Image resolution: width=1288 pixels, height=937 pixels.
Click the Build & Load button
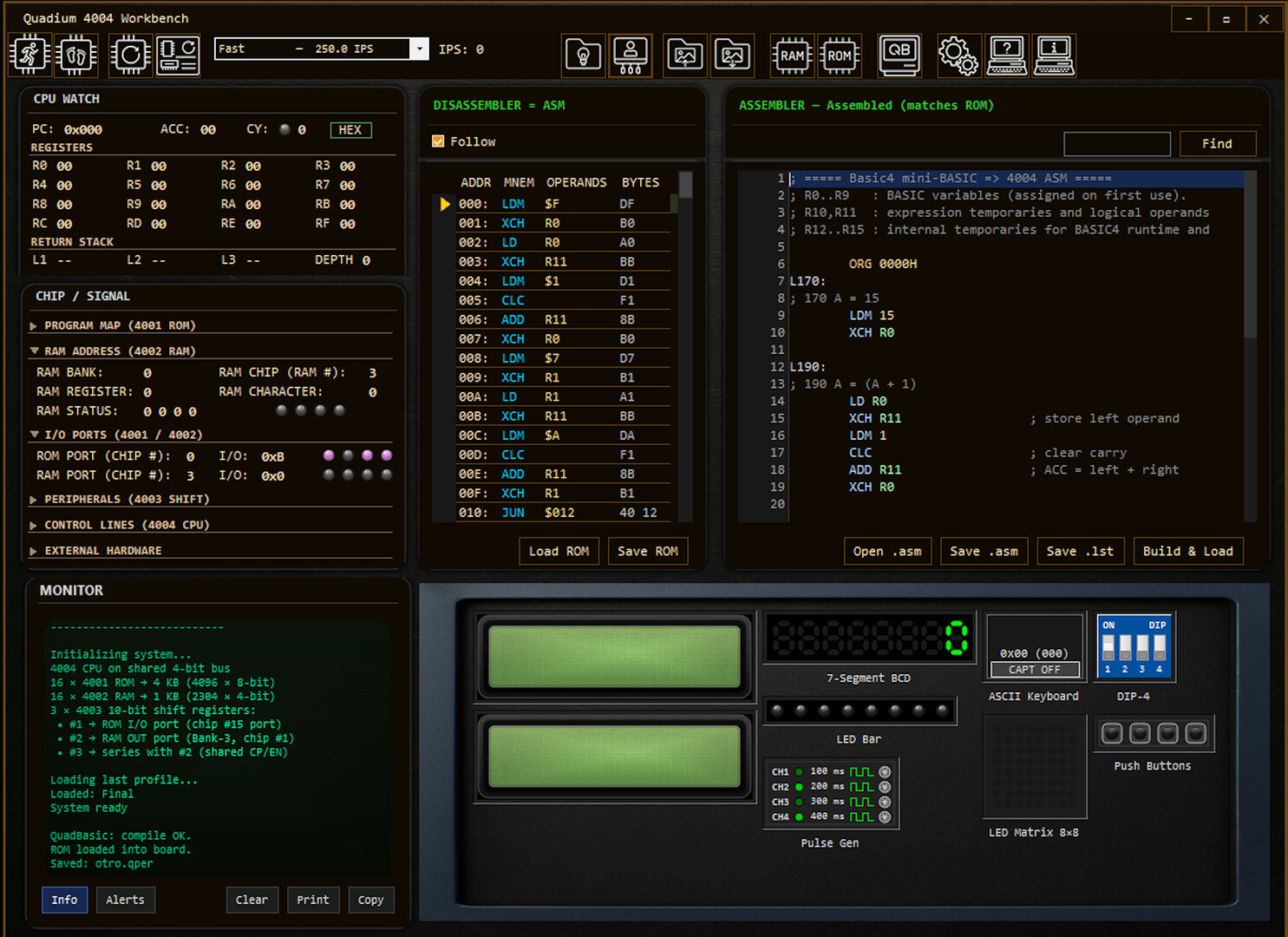[1188, 551]
